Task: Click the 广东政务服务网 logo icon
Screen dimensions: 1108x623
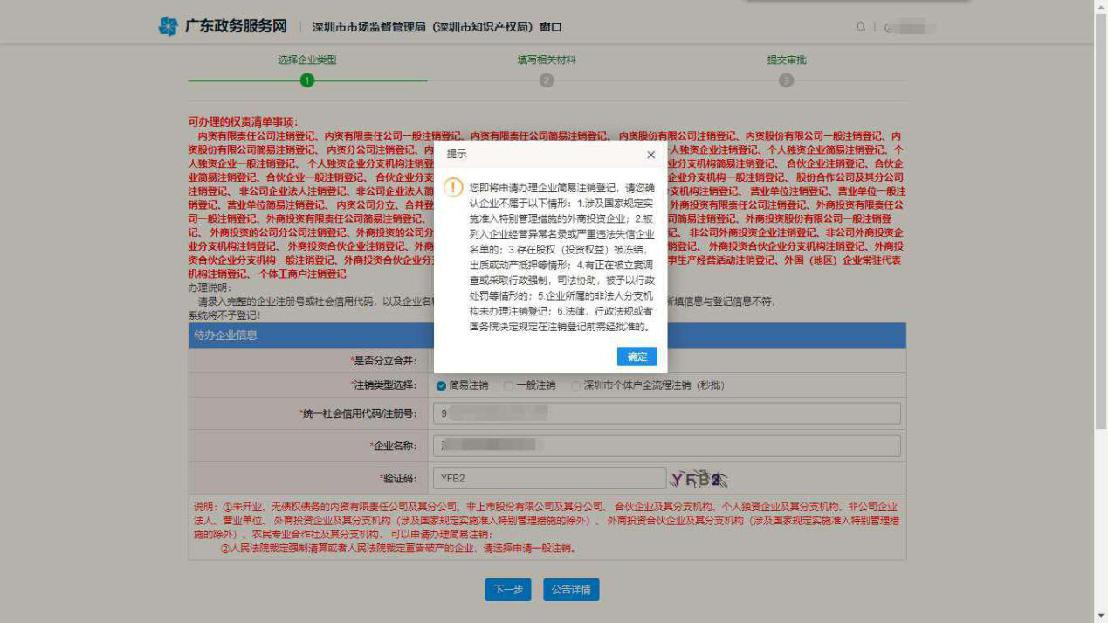Action: click(168, 27)
